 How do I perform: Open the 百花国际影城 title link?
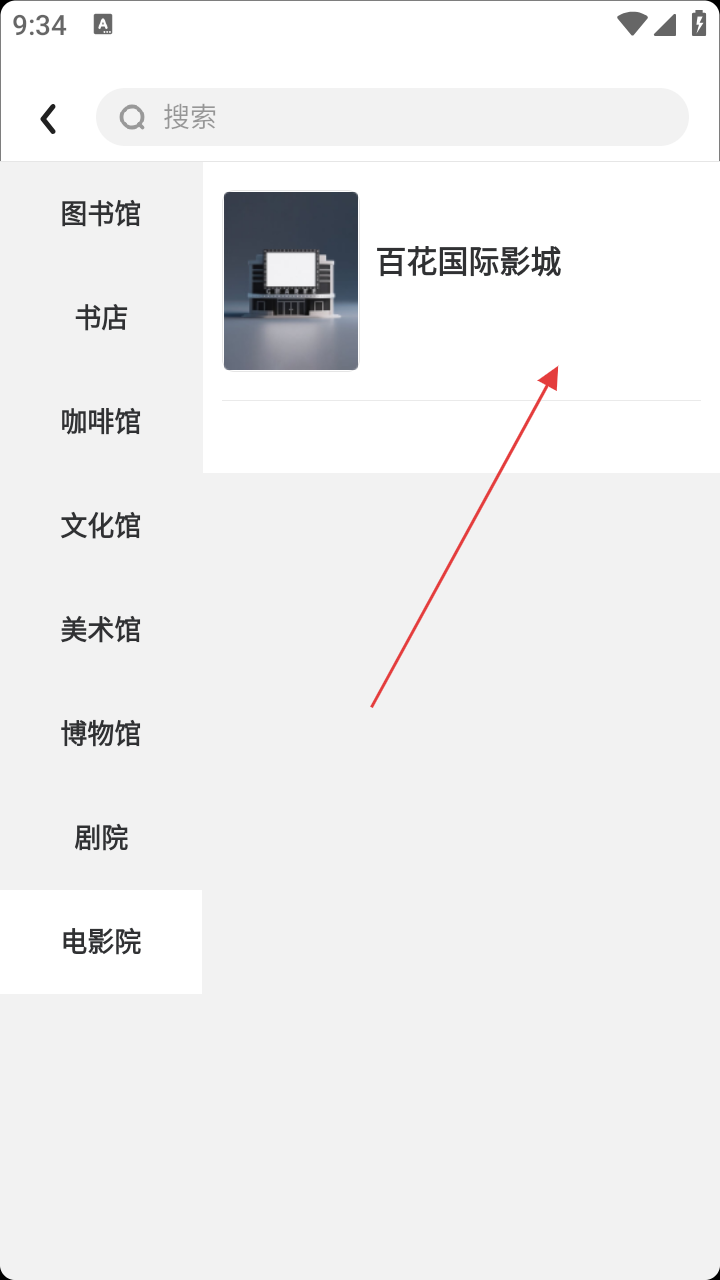pos(469,262)
